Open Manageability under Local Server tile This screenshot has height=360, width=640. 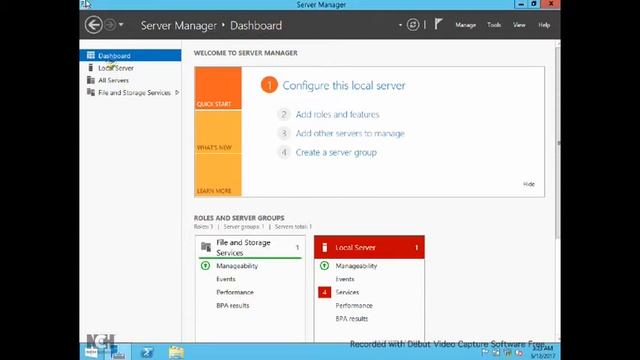(356, 266)
